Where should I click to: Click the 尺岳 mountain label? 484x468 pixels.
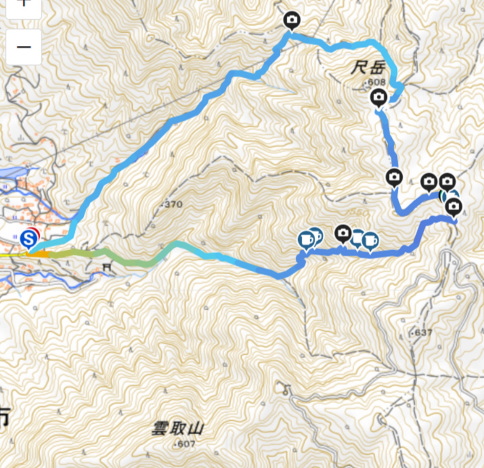click(368, 68)
